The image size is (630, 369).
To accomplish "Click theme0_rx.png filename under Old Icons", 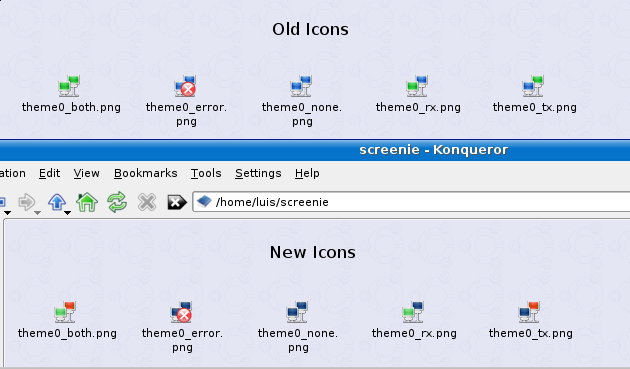I will [x=418, y=107].
